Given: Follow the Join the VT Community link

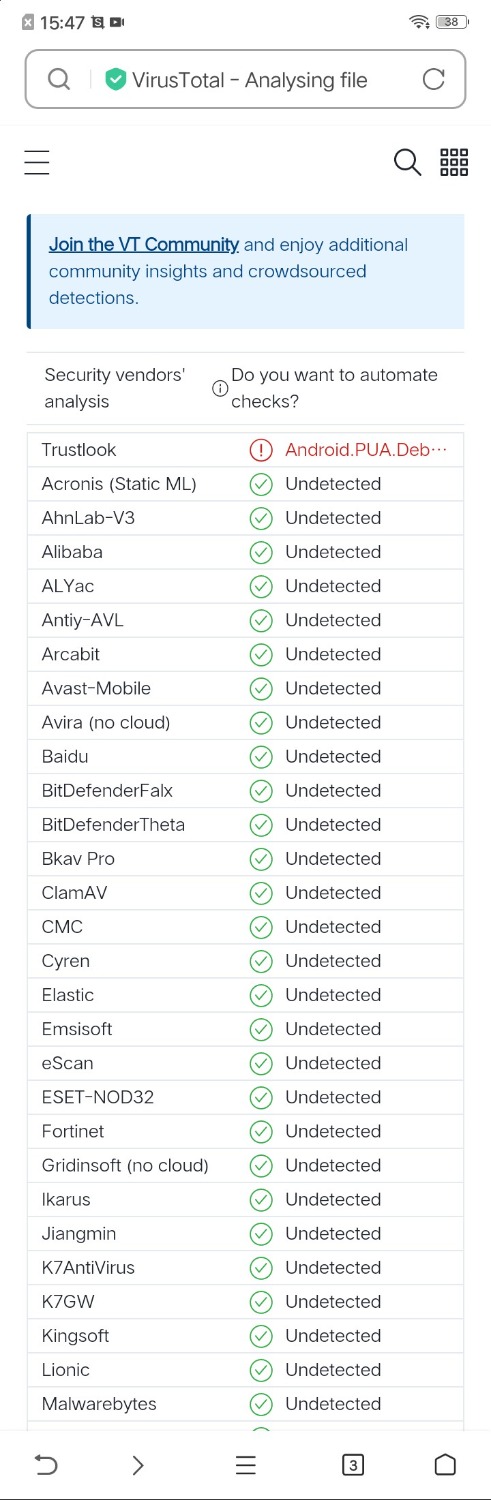Looking at the screenshot, I should point(144,244).
